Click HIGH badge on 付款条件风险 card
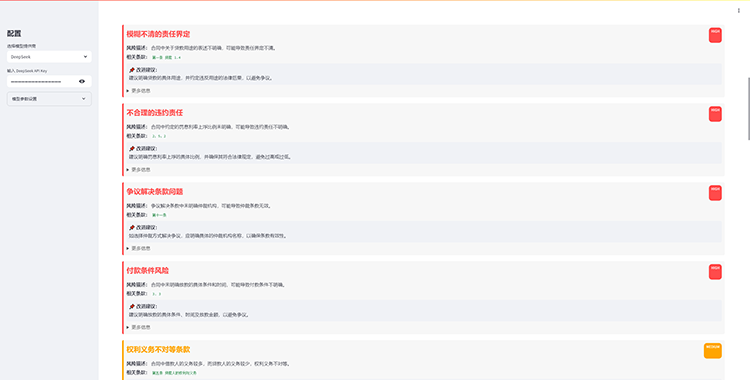The width and height of the screenshot is (750, 380). (715, 272)
